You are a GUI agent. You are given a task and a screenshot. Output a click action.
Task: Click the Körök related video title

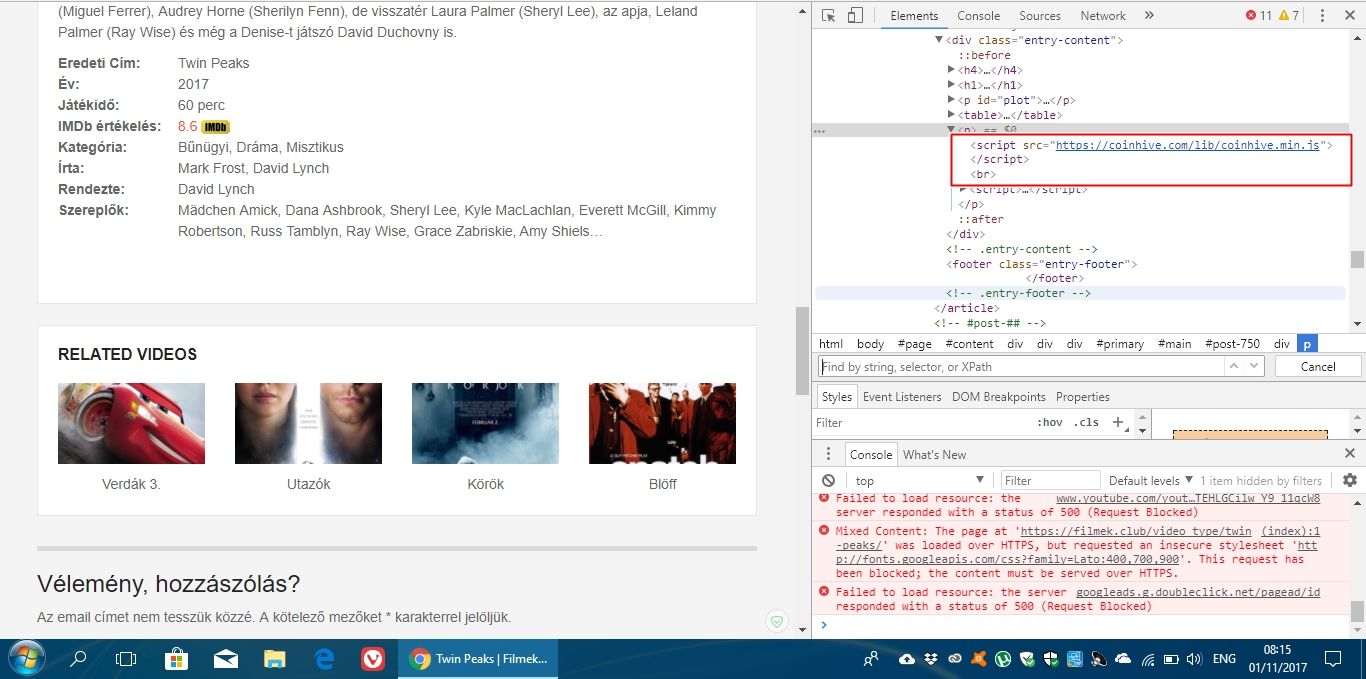click(x=485, y=484)
